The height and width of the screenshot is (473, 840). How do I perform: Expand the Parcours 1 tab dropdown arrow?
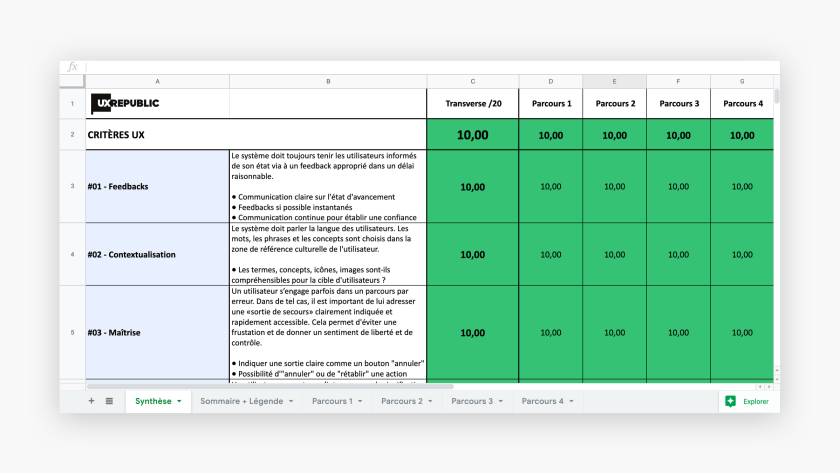coord(360,401)
